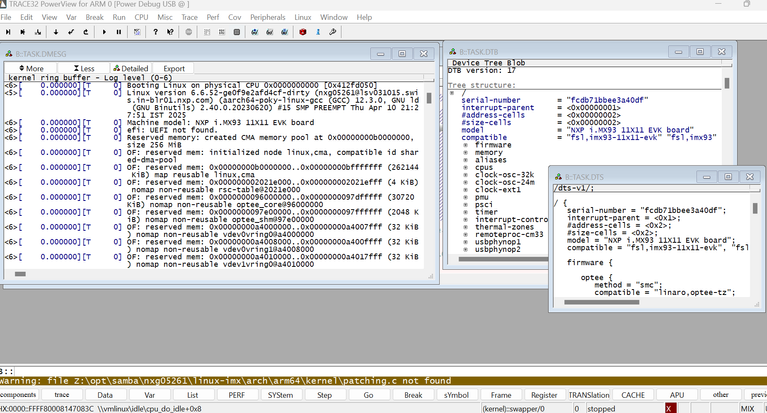Expand the clock-osc-32k node in DTB tree
This screenshot has width=767, height=413.
(466, 175)
